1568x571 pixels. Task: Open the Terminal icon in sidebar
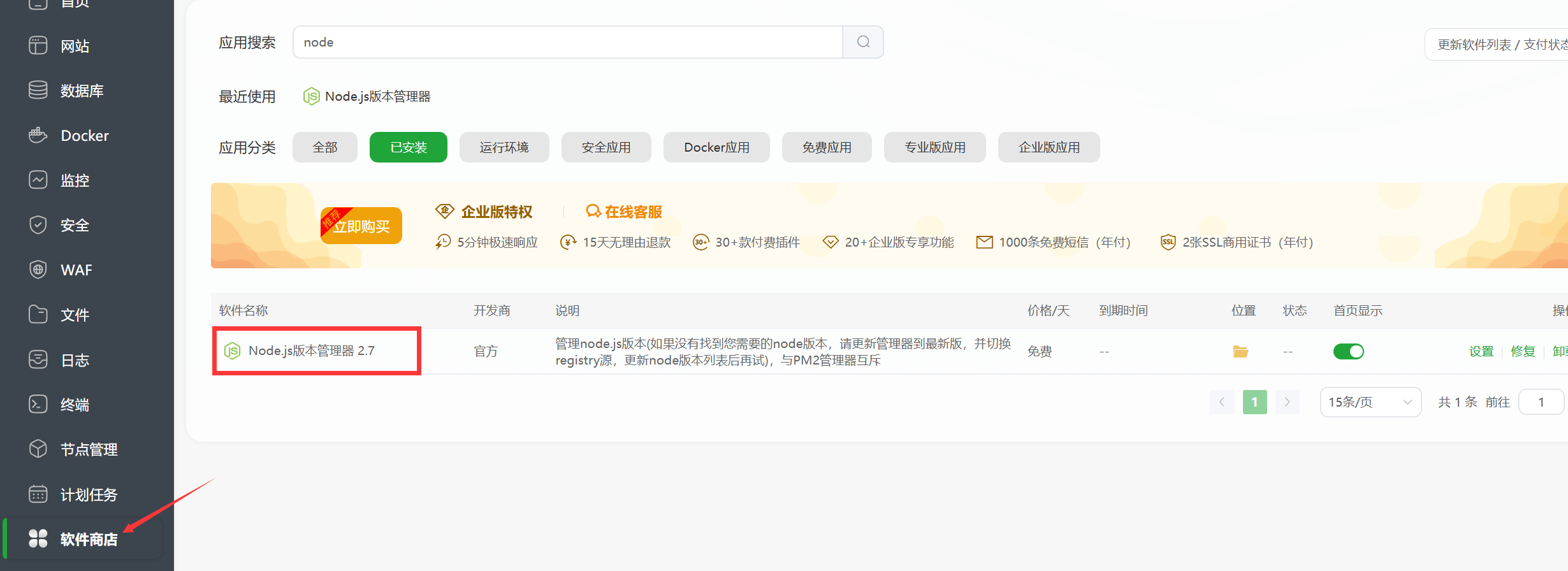[38, 404]
